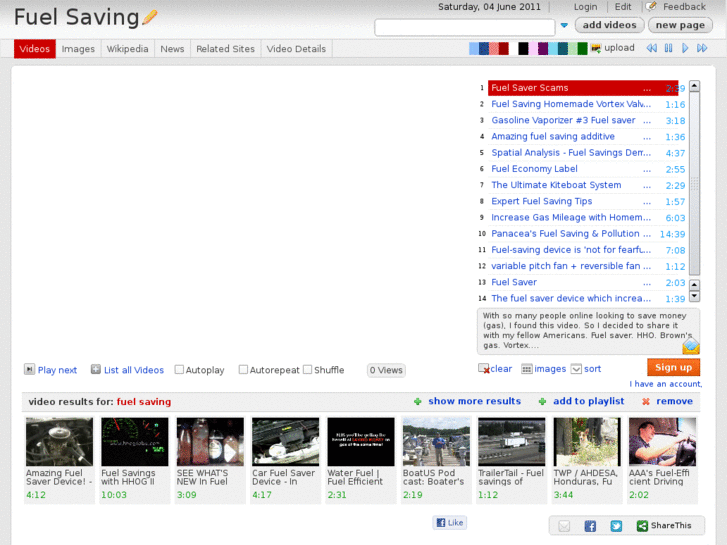Click the images grid icon
The width and height of the screenshot is (727, 545).
point(527,369)
